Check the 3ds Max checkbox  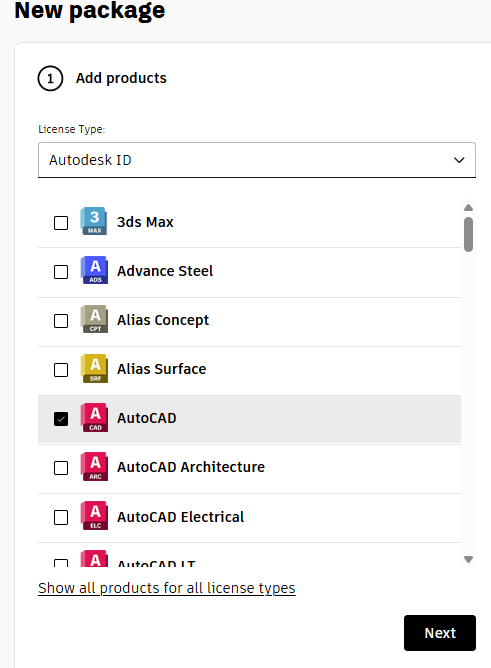coord(61,222)
